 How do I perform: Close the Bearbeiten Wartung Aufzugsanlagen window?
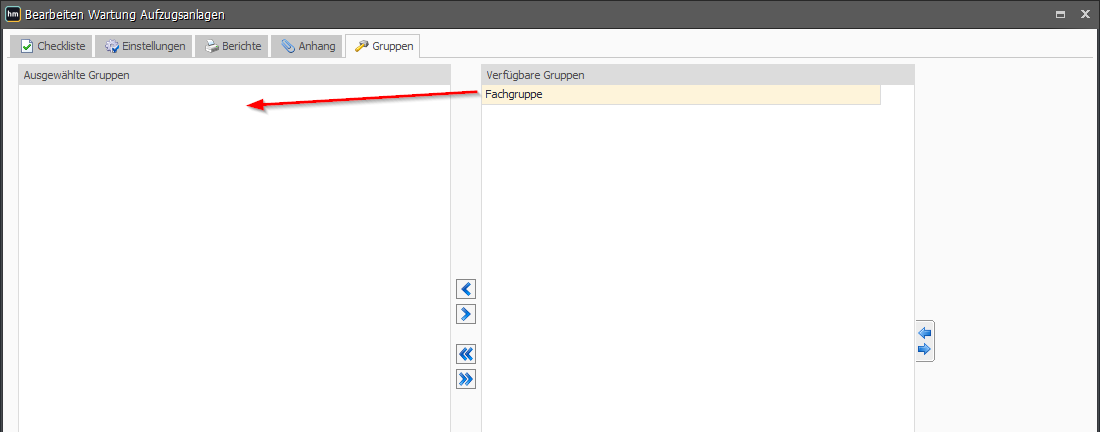[1085, 14]
